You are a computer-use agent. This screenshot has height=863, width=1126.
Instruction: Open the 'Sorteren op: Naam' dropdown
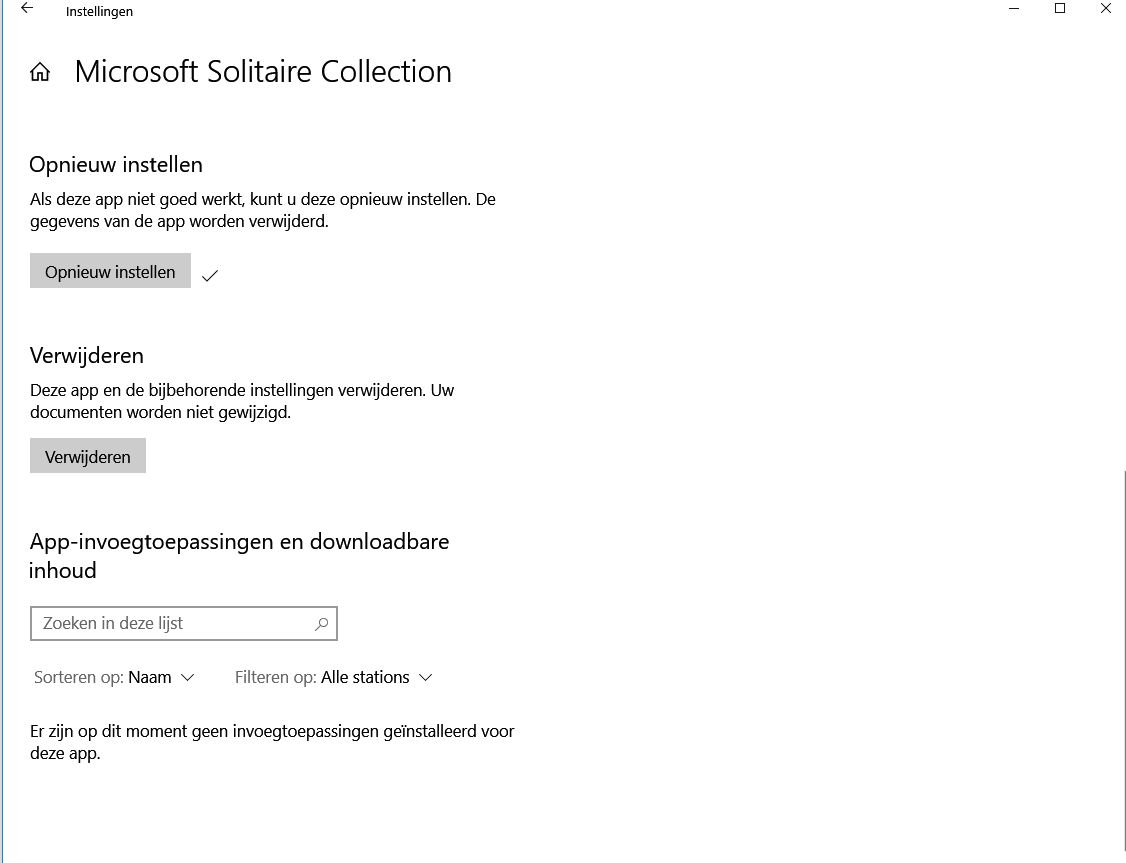(114, 677)
